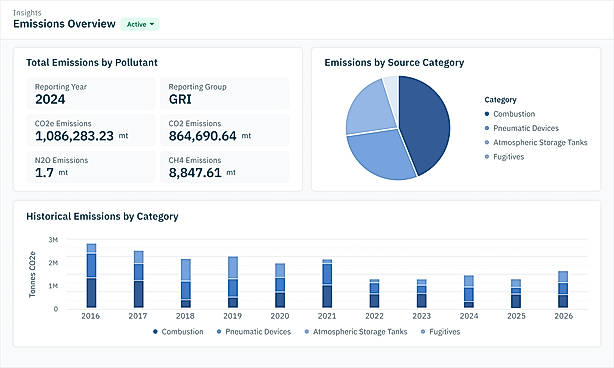Image resolution: width=614 pixels, height=368 pixels.
Task: Click the 2022 stacked bar
Action: 374,294
